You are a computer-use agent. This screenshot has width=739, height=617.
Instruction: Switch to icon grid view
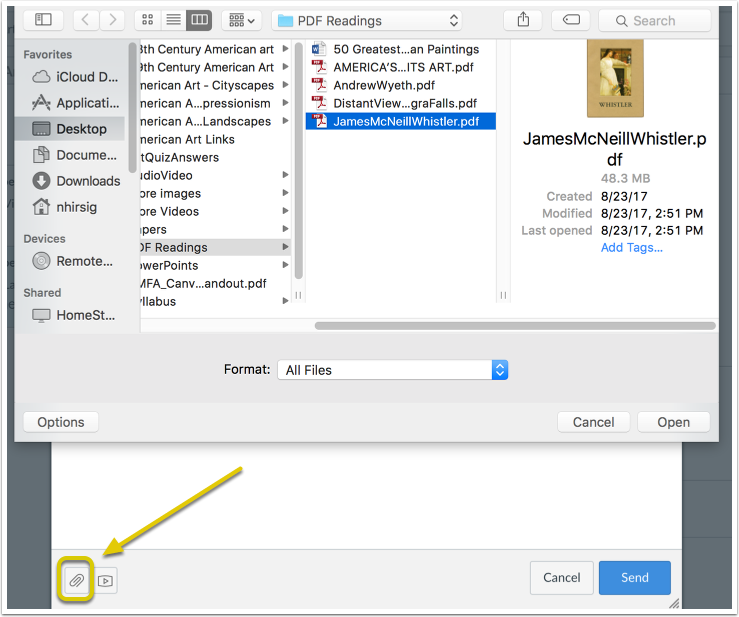click(x=148, y=20)
